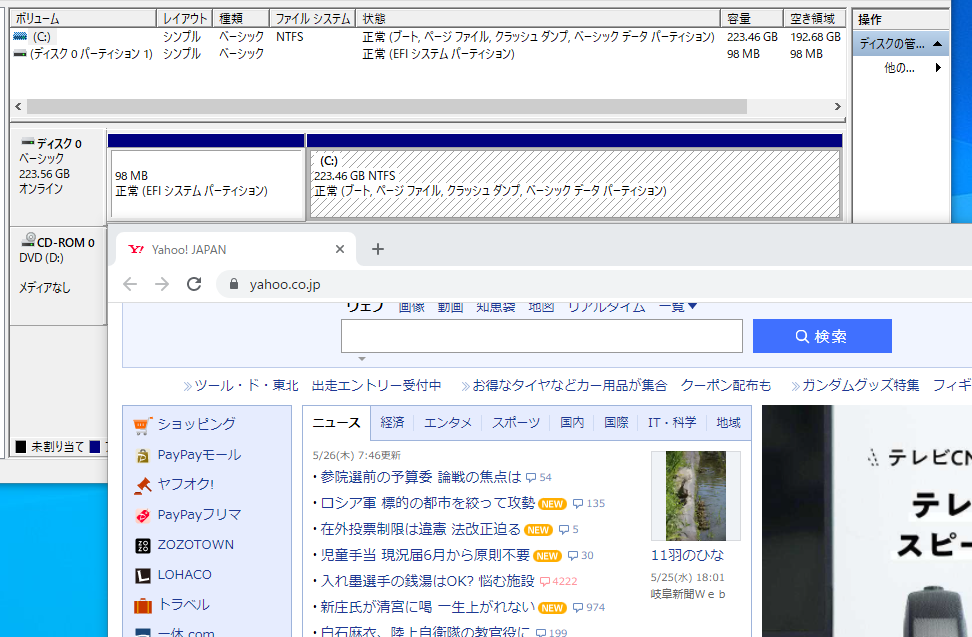Viewport: 972px width, 637px height.
Task: Open the 11羽のひな caption link
Action: point(687,555)
